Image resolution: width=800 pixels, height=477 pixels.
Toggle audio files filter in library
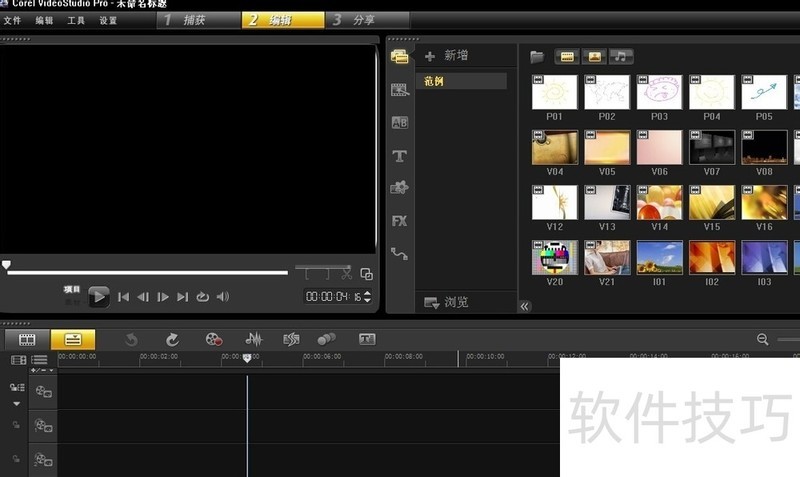click(621, 56)
